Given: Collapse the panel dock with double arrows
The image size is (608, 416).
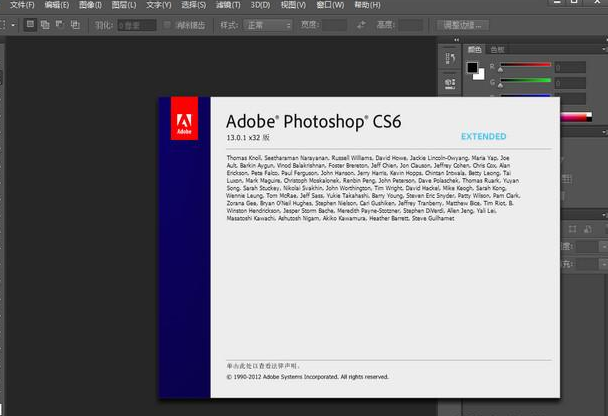Looking at the screenshot, I should 456,40.
